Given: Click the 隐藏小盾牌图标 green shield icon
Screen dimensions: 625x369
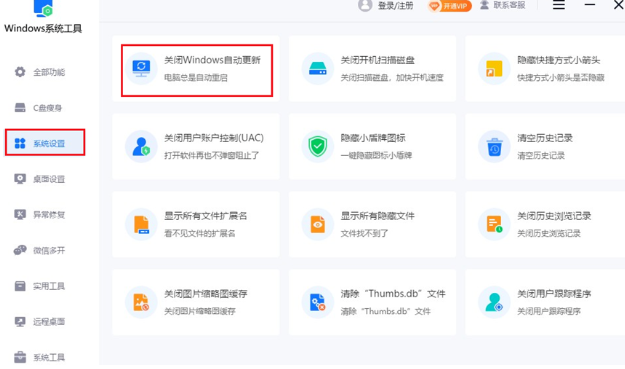Looking at the screenshot, I should click(x=318, y=146).
